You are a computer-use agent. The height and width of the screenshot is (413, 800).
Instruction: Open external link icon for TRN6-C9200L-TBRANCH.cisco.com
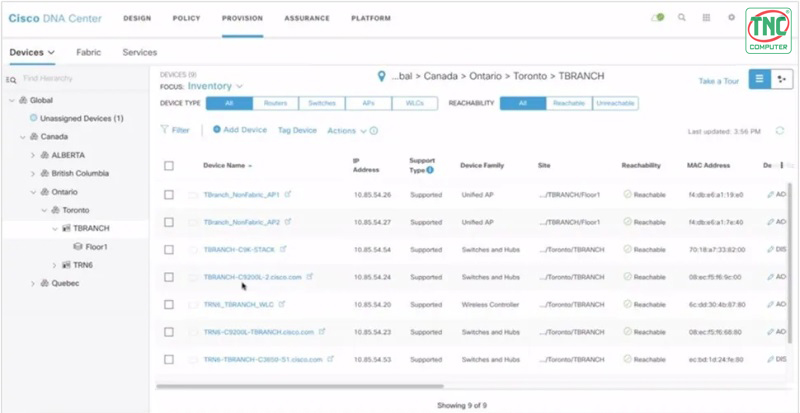[322, 332]
